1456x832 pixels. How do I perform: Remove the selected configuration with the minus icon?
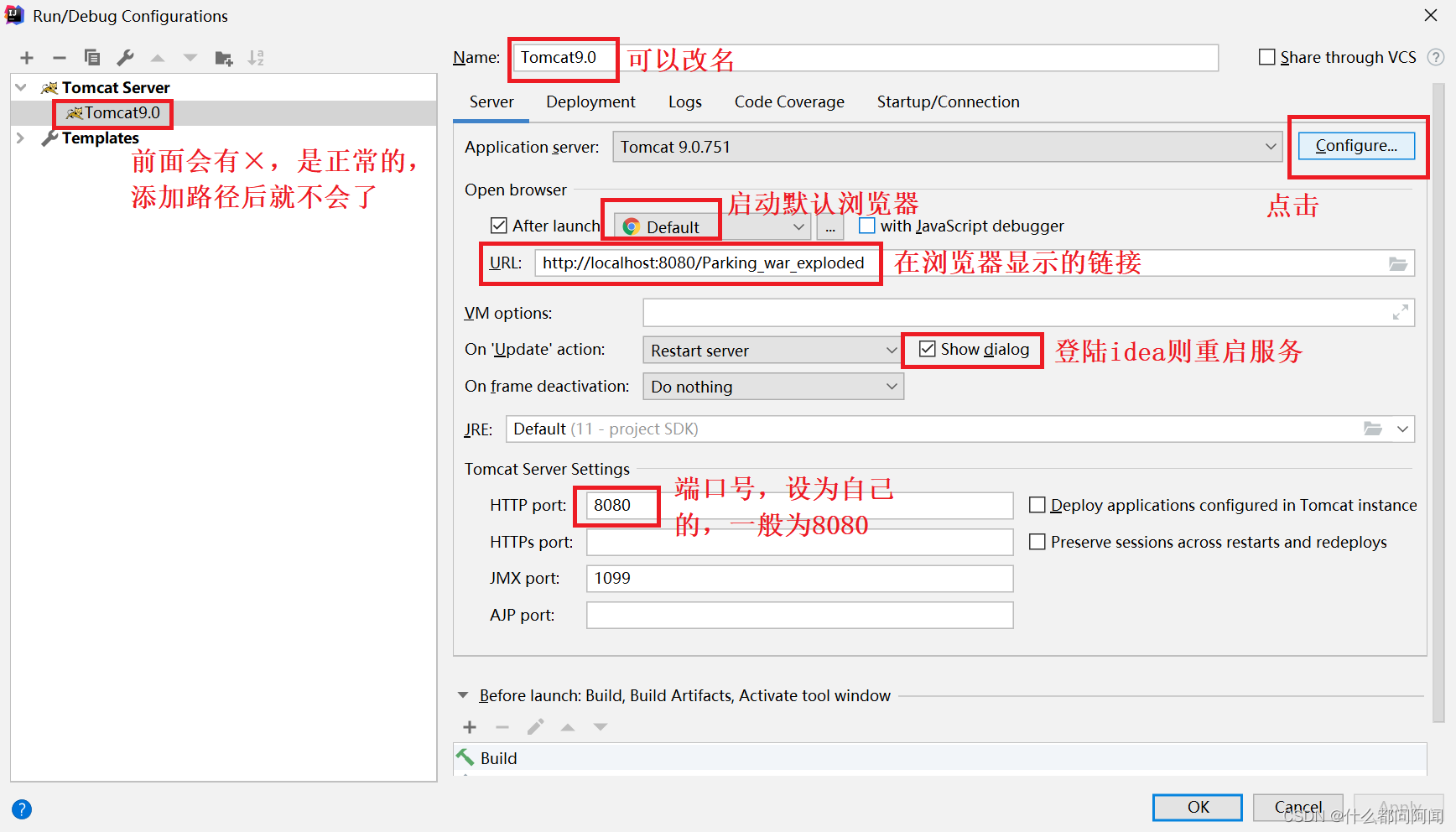tap(60, 58)
